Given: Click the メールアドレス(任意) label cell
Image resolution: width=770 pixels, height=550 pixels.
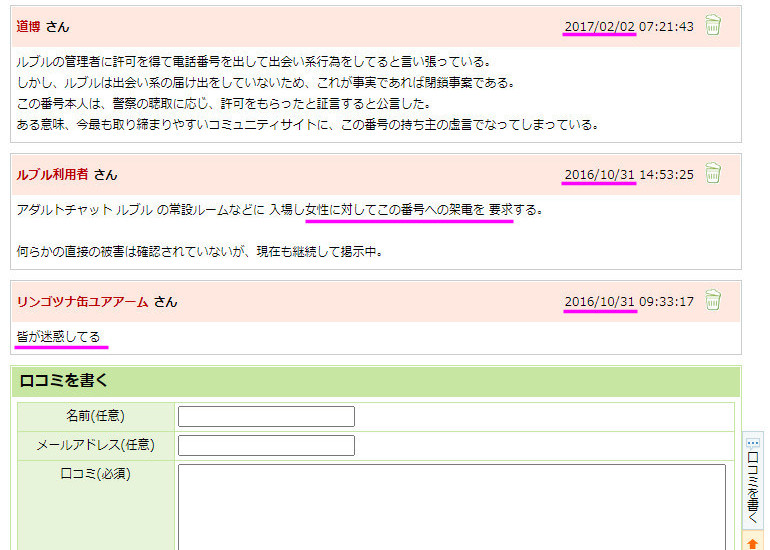Looking at the screenshot, I should [x=96, y=445].
